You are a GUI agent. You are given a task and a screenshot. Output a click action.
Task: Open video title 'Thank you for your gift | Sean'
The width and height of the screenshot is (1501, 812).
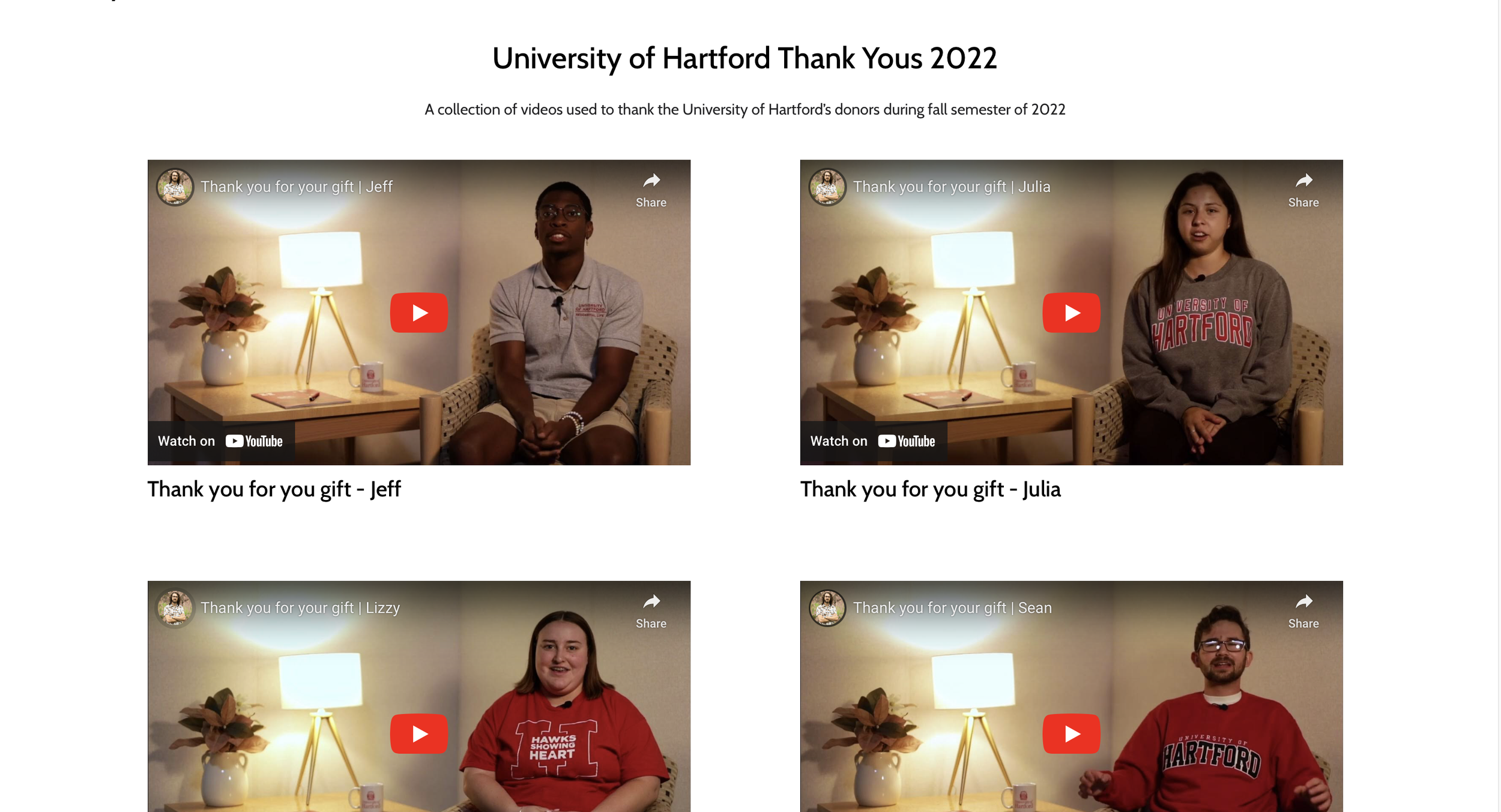point(952,608)
